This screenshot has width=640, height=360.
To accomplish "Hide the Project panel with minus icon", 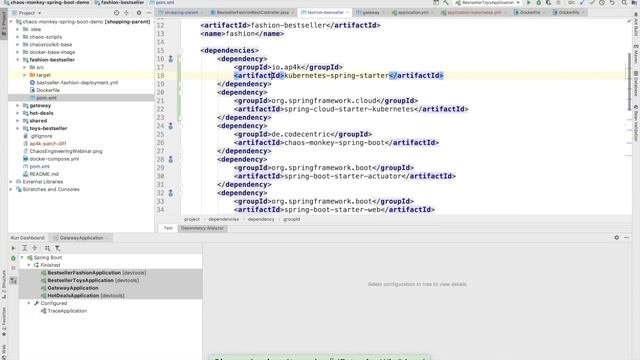I will (149, 13).
